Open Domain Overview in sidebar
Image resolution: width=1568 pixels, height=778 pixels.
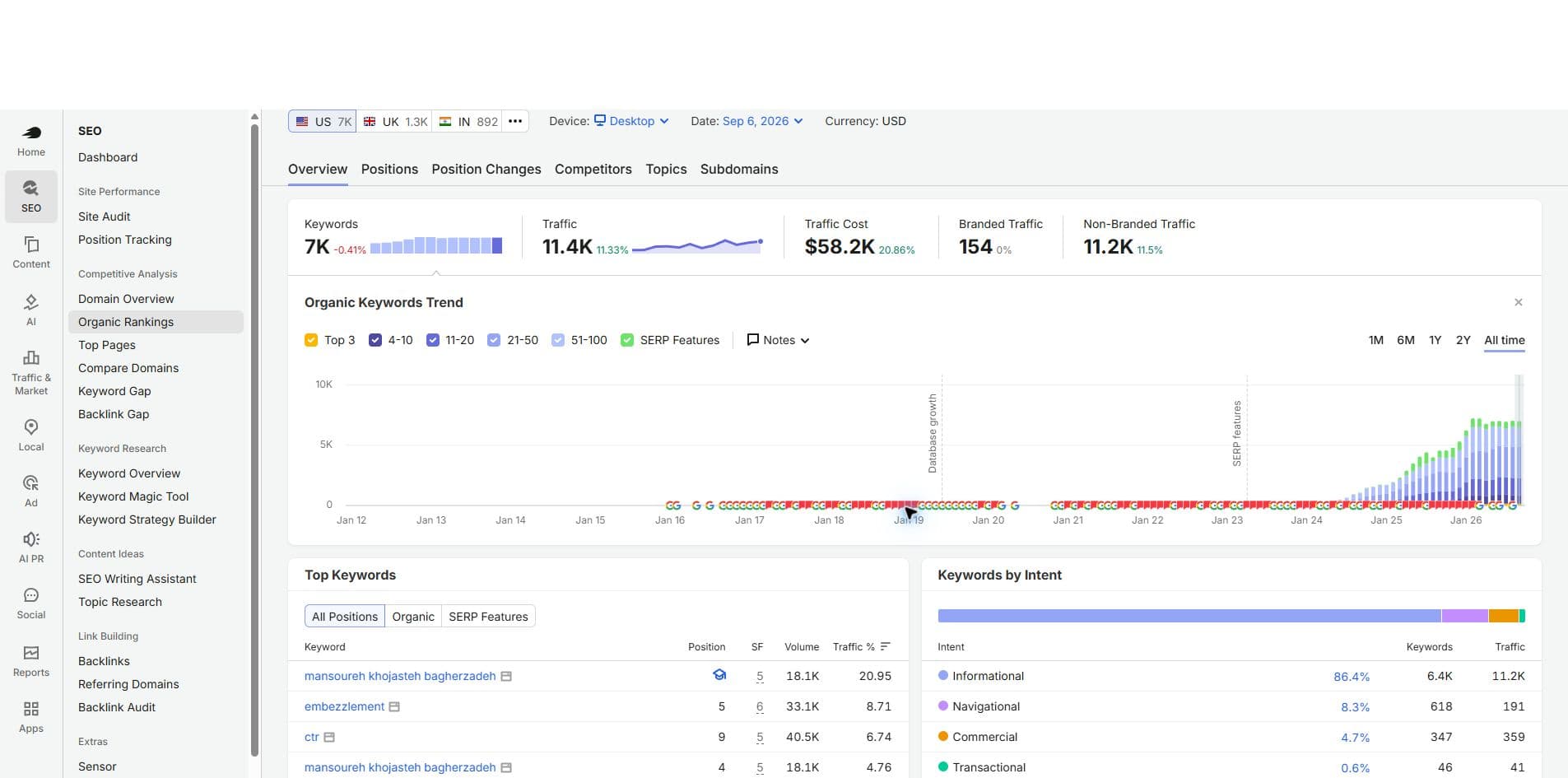tap(126, 299)
